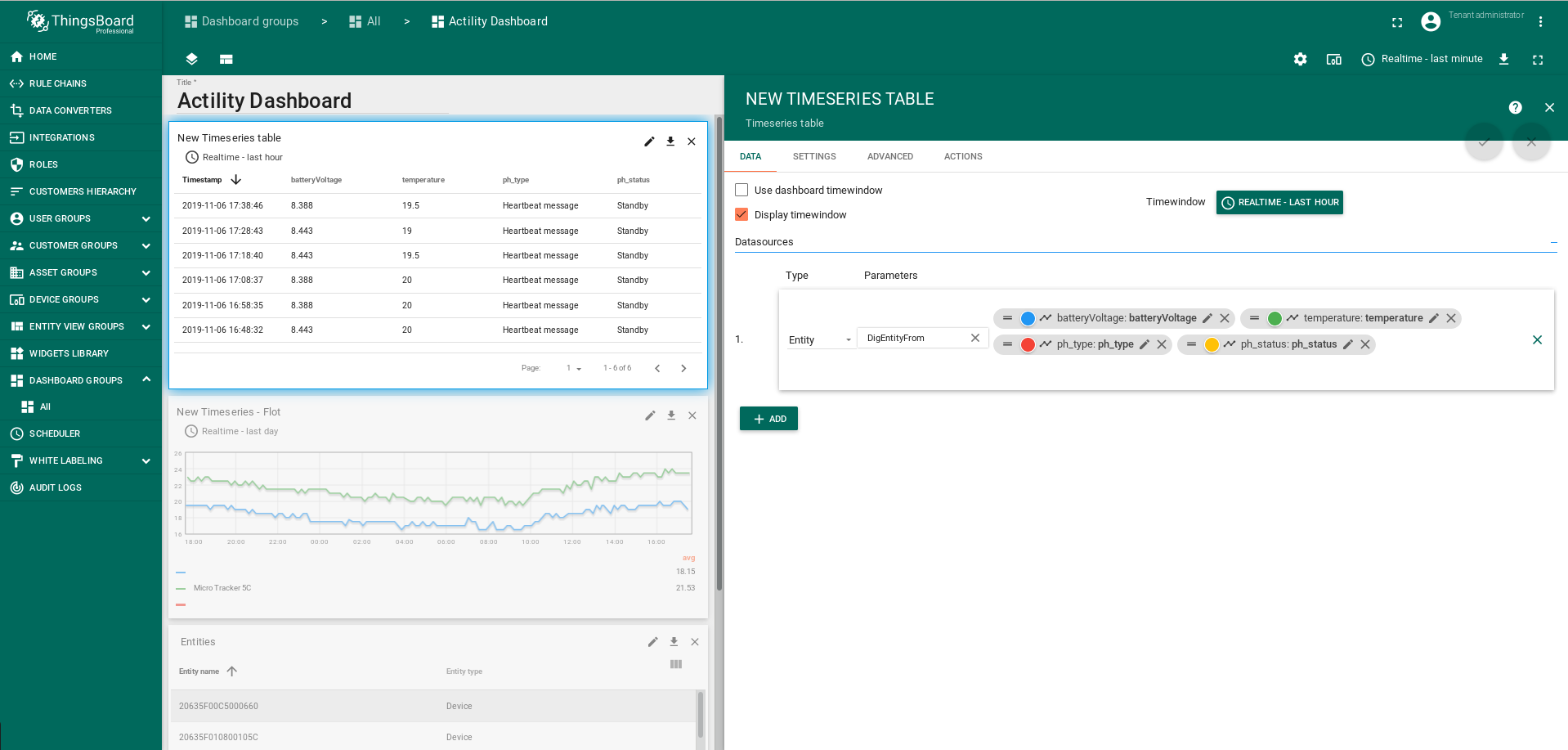Expand Device Groups chevron
The width and height of the screenshot is (1568, 750).
coord(146,299)
